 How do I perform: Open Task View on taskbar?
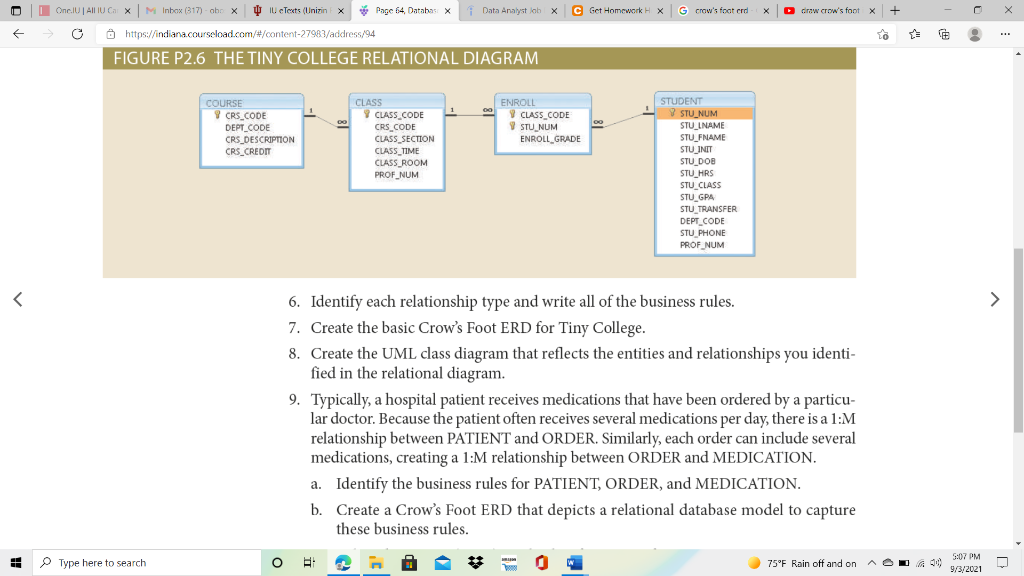[x=310, y=562]
